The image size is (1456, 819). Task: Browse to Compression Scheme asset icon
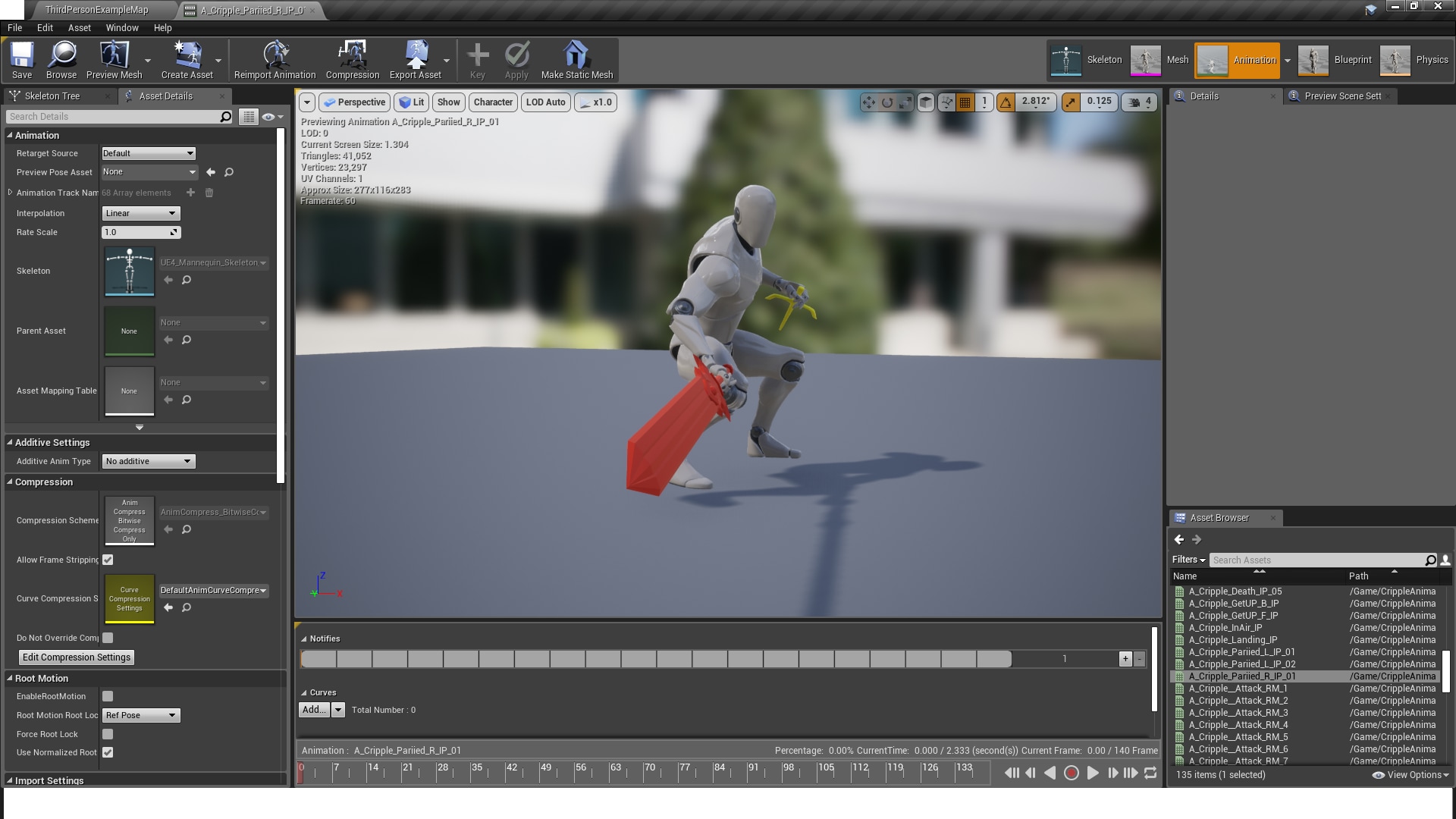tap(187, 529)
